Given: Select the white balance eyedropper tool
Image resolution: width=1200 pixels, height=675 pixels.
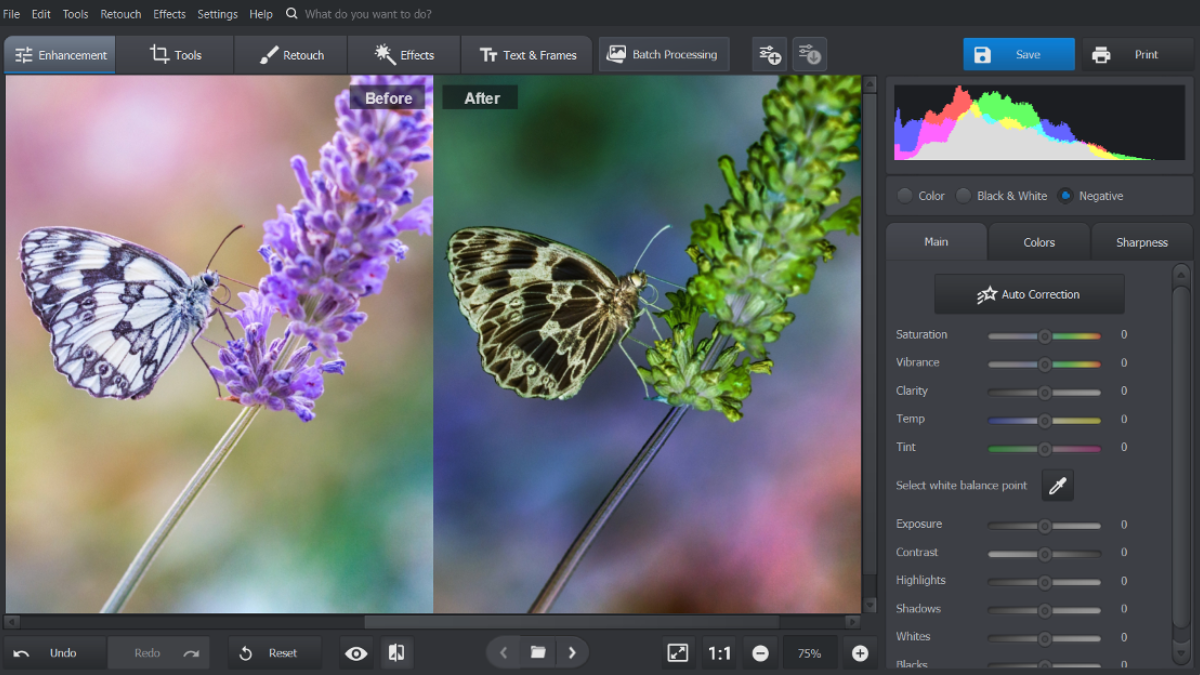Looking at the screenshot, I should (x=1057, y=485).
